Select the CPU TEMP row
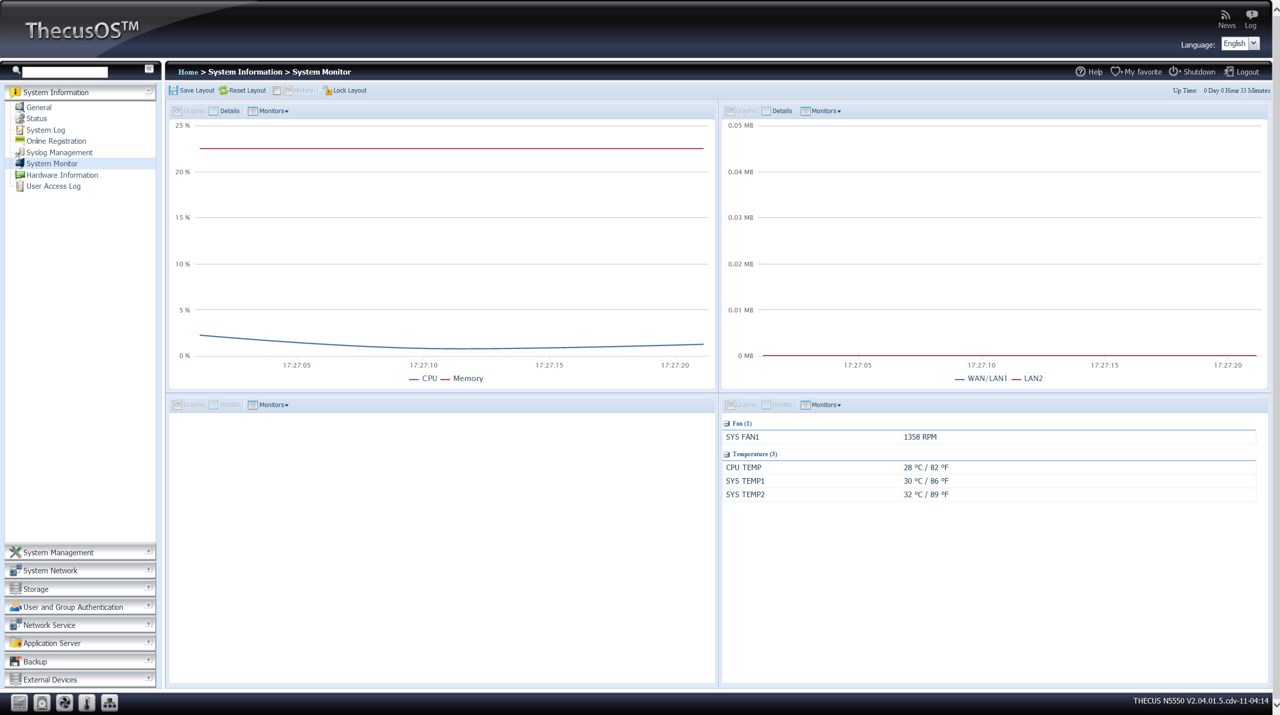1280x715 pixels. (x=990, y=467)
